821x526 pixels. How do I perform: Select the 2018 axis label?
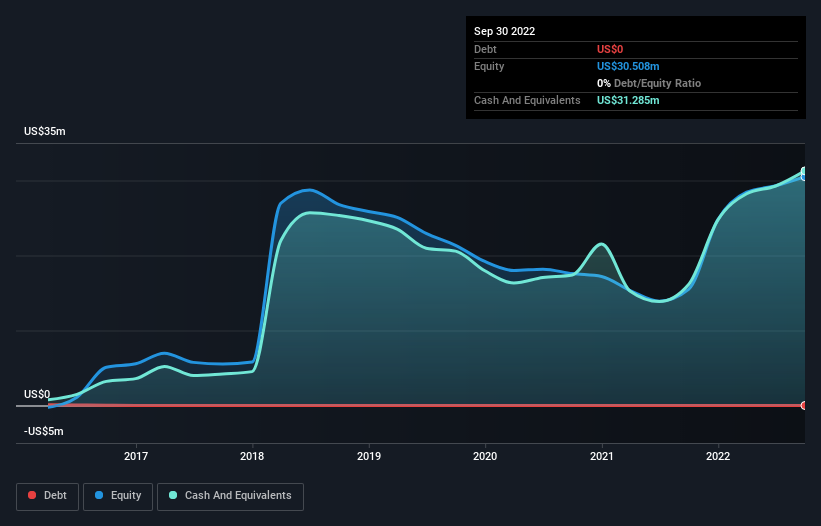(252, 456)
